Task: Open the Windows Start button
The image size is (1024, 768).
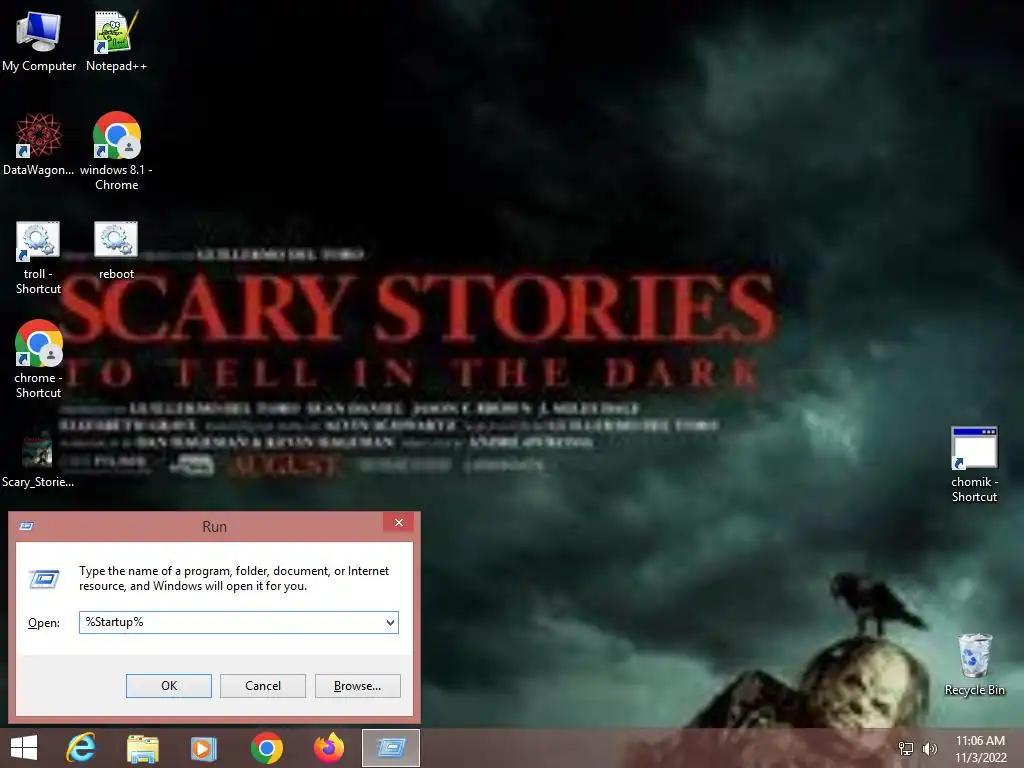Action: coord(24,748)
